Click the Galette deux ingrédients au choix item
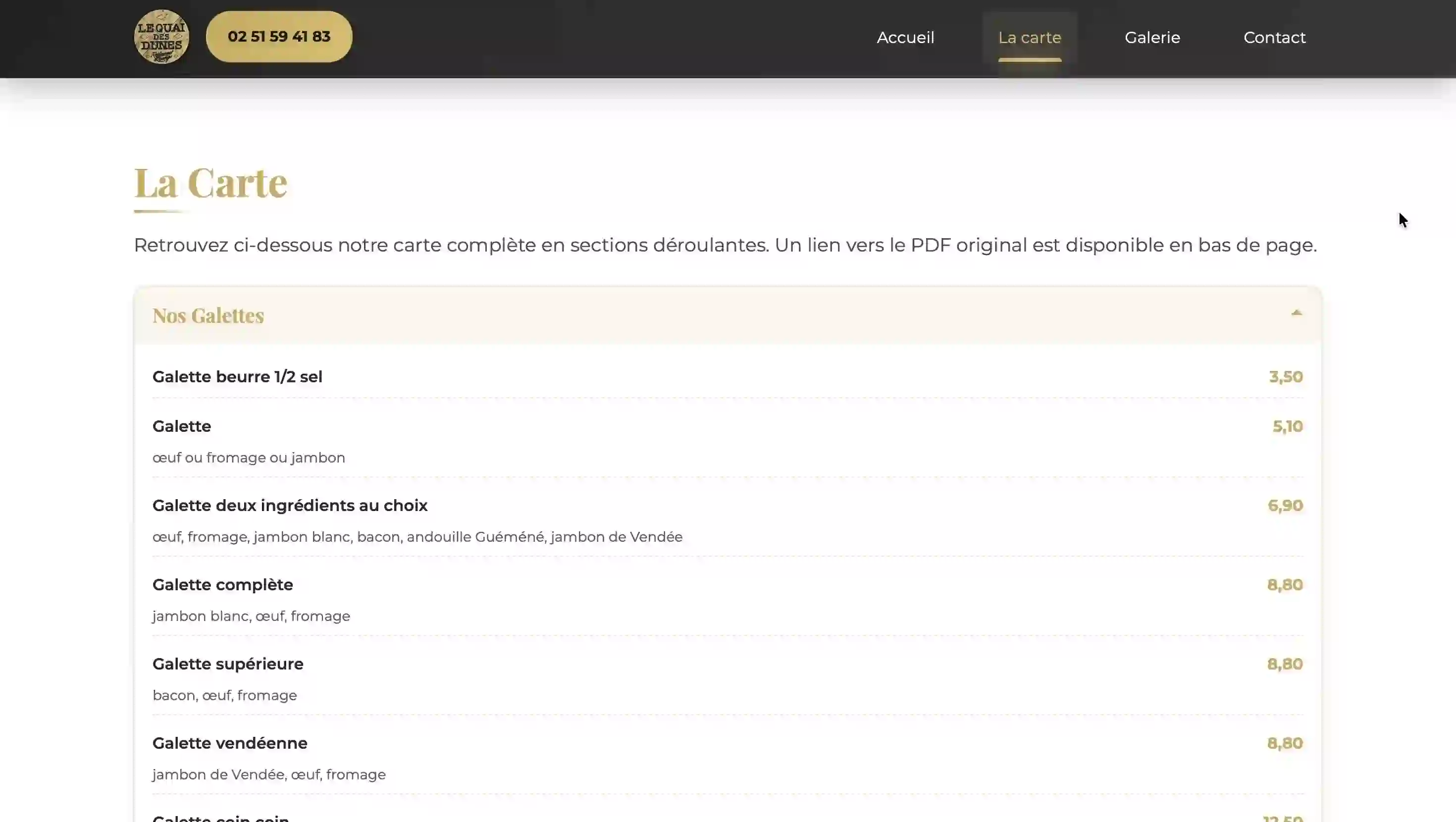1456x822 pixels. click(290, 505)
